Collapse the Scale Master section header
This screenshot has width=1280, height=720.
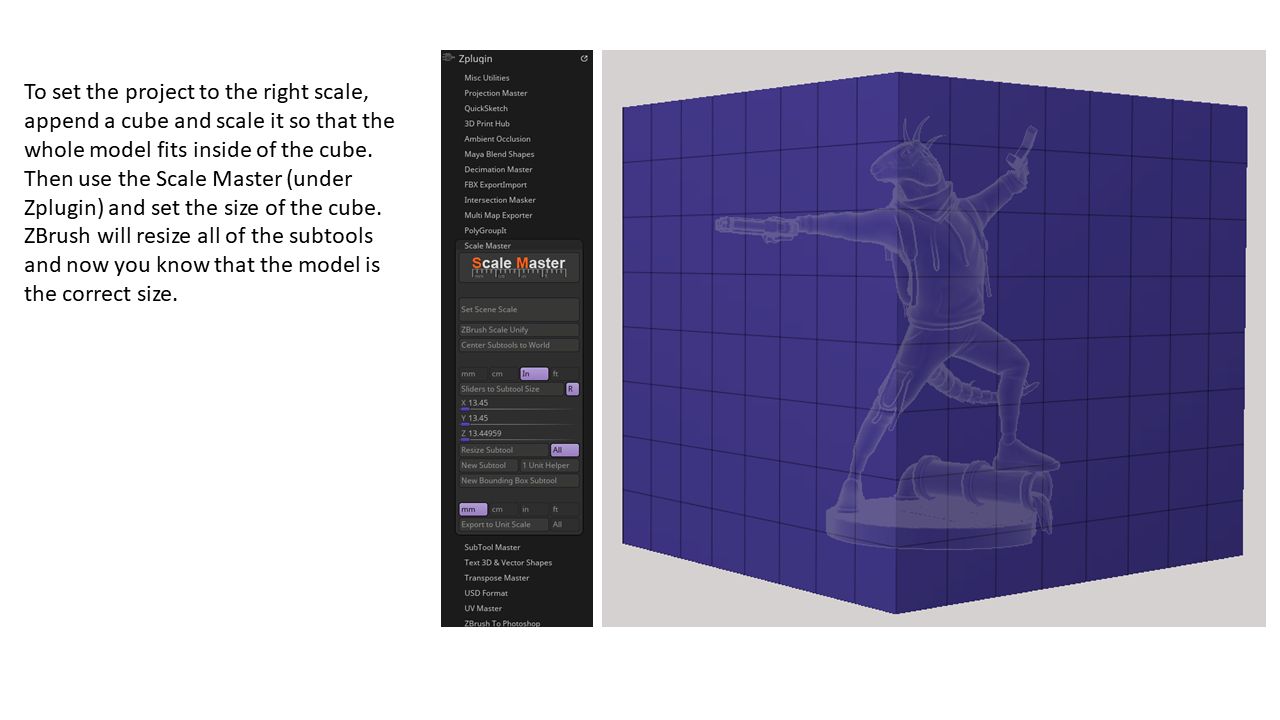487,246
